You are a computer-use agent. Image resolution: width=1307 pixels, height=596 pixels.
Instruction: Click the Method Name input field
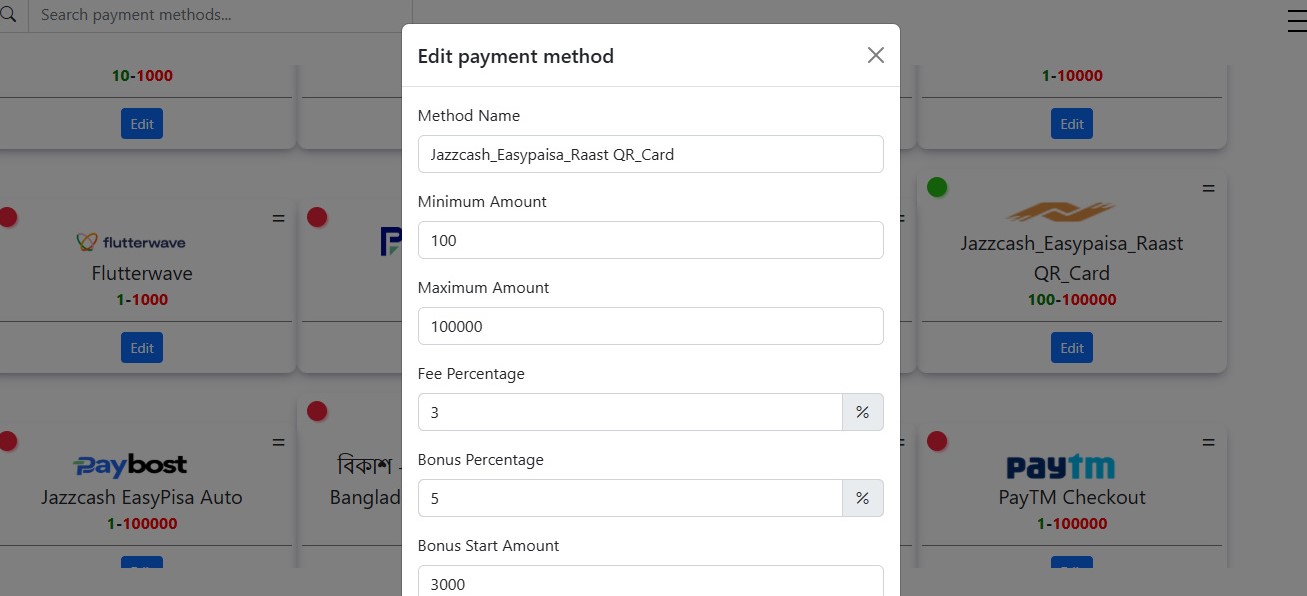(650, 154)
